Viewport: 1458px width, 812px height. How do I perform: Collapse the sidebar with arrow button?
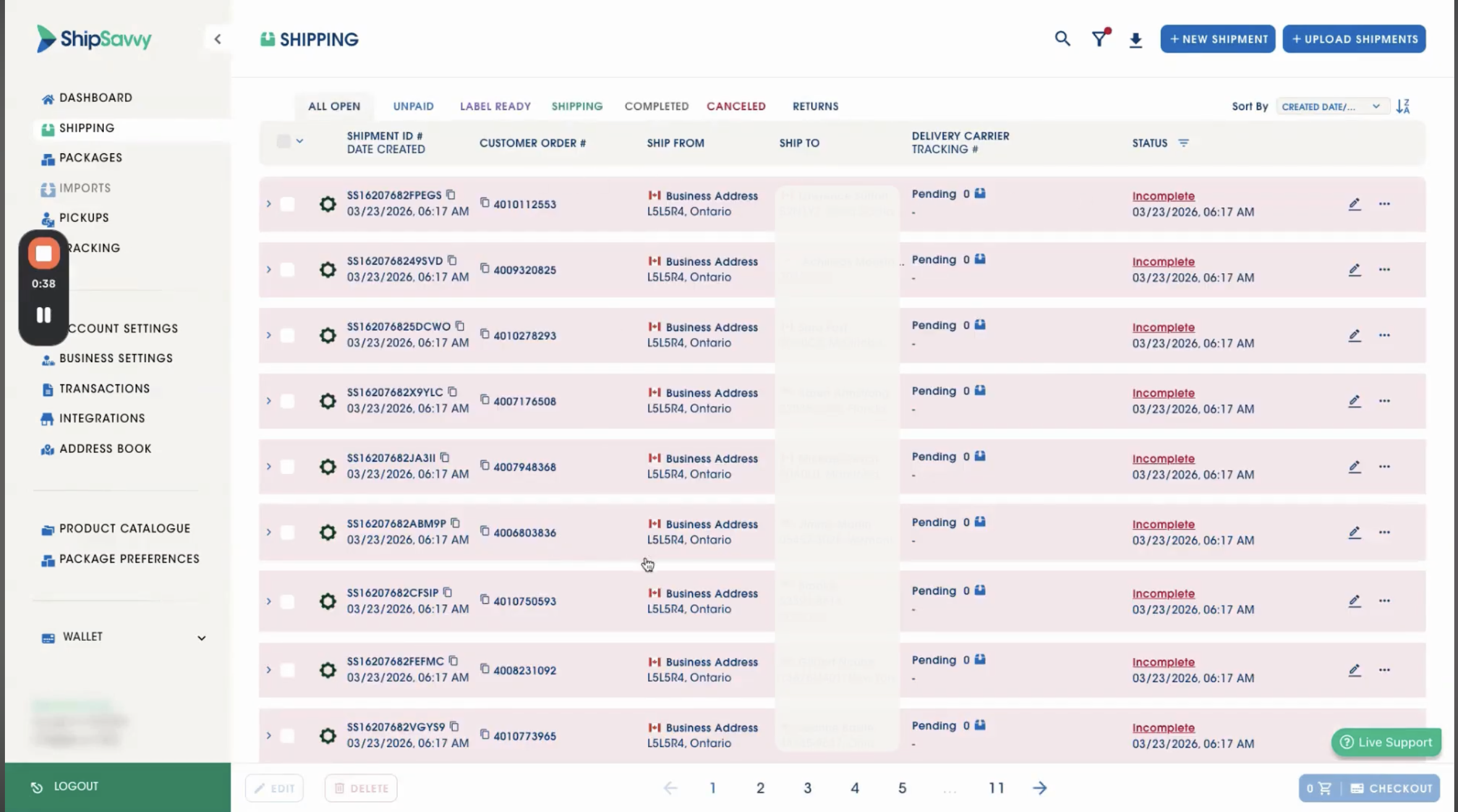pos(218,39)
